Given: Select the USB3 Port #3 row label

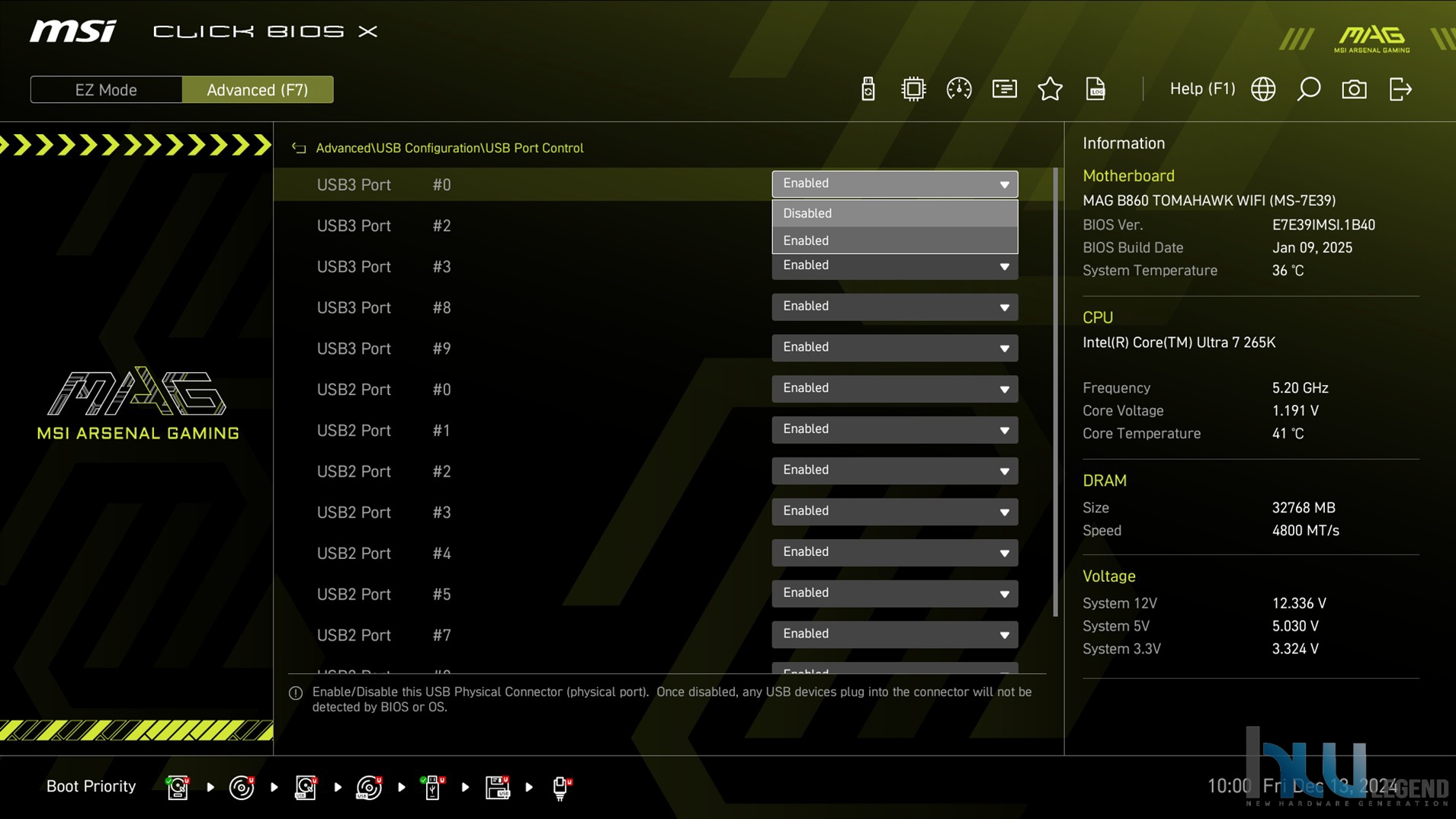Looking at the screenshot, I should (383, 267).
